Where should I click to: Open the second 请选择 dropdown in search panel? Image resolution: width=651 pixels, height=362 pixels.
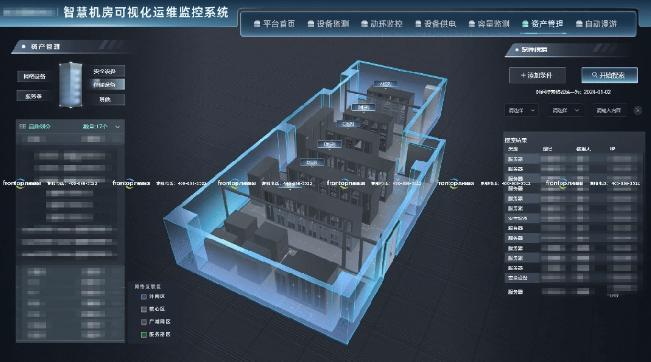point(565,110)
